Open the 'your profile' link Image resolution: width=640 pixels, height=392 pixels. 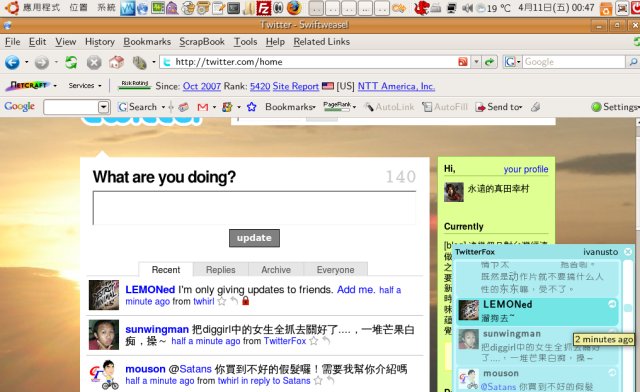526,169
